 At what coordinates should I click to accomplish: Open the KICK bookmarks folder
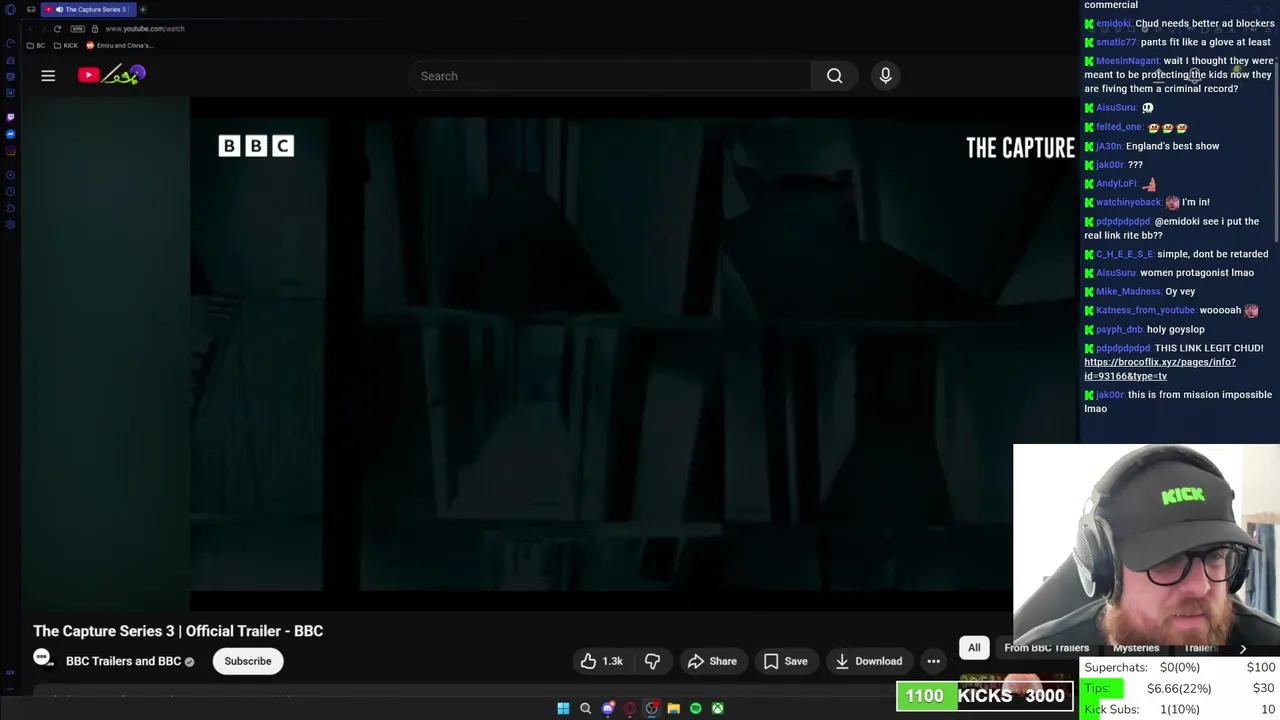pyautogui.click(x=66, y=46)
